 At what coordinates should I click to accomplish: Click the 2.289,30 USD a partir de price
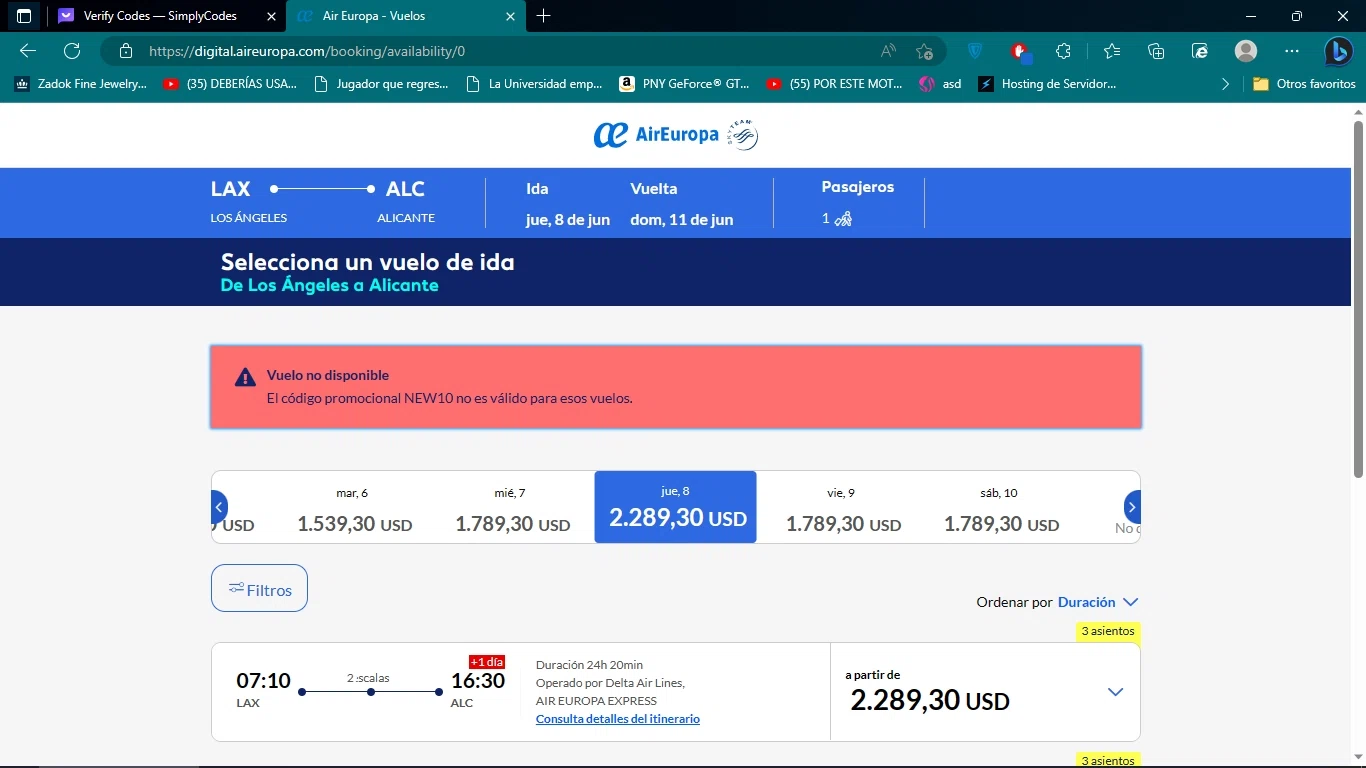click(930, 700)
